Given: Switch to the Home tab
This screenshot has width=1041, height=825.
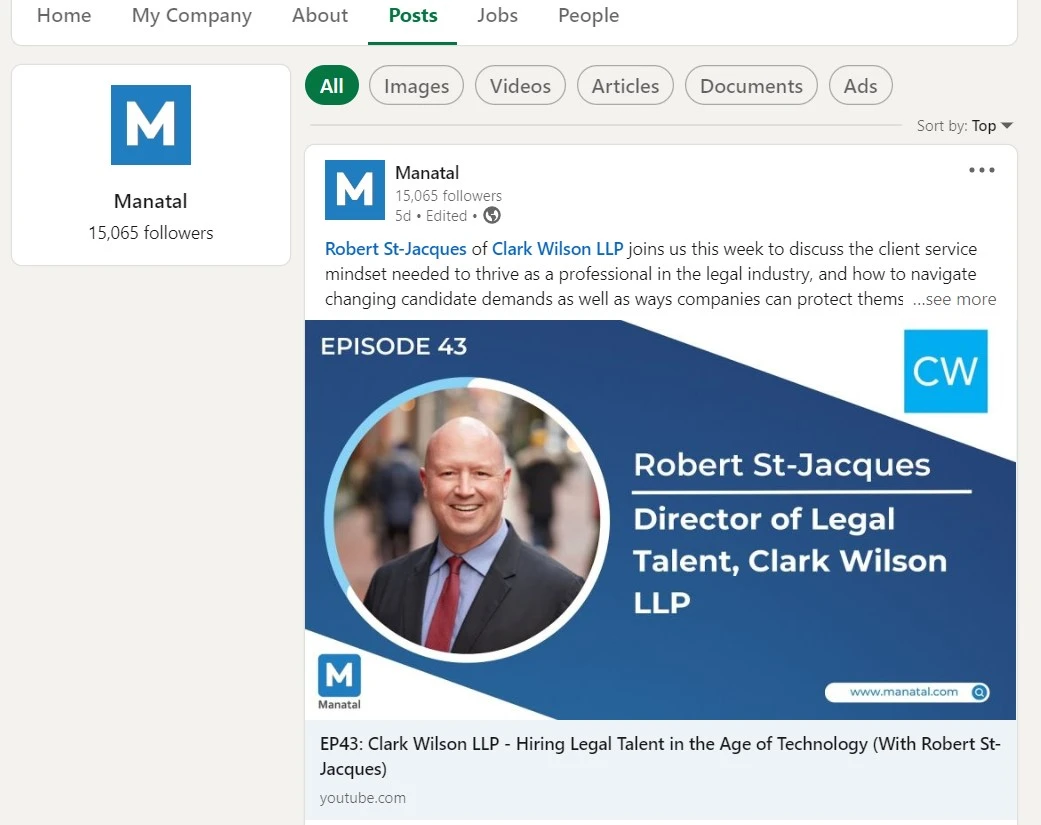Looking at the screenshot, I should point(63,15).
